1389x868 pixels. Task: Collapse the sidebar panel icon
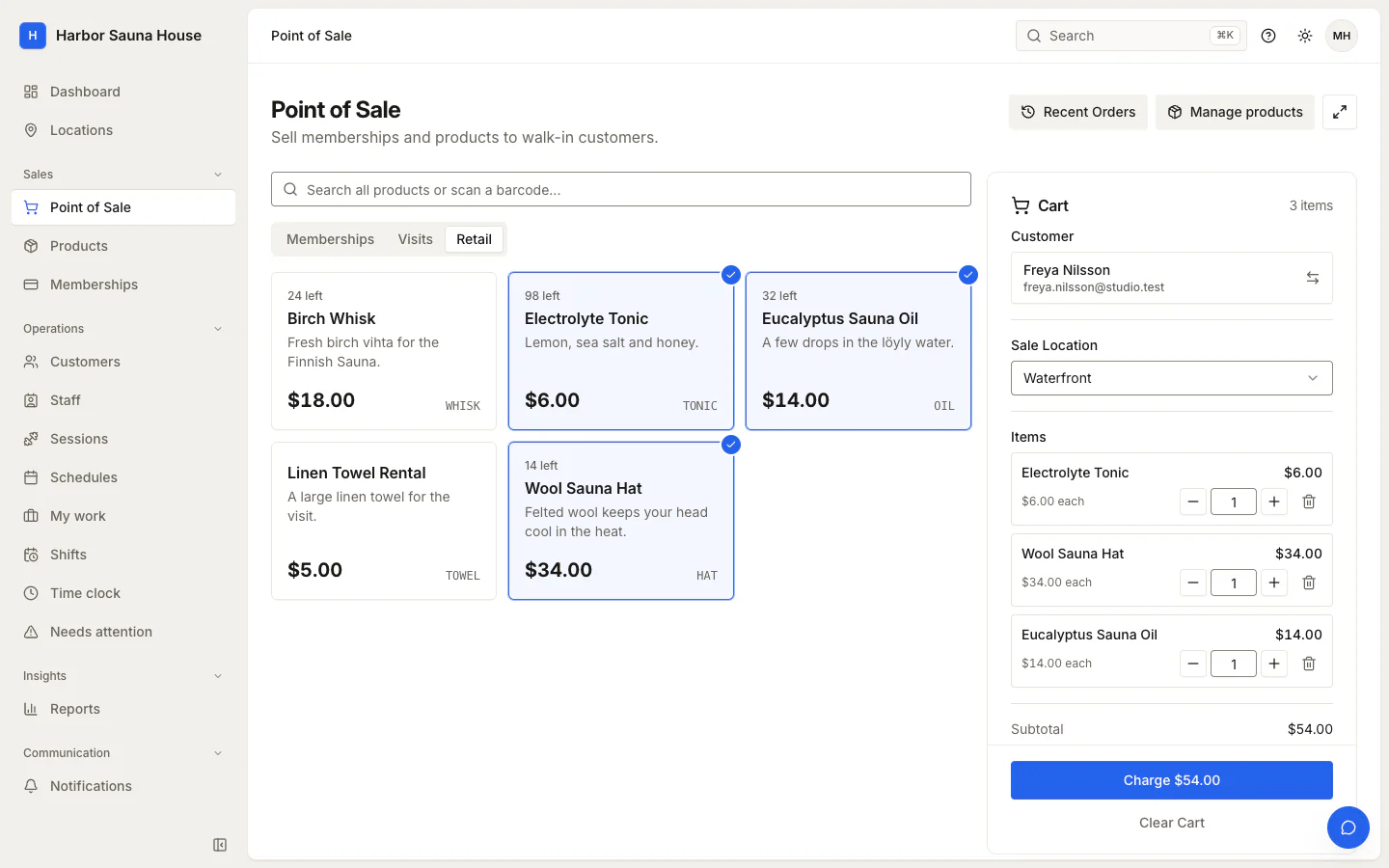click(x=220, y=845)
